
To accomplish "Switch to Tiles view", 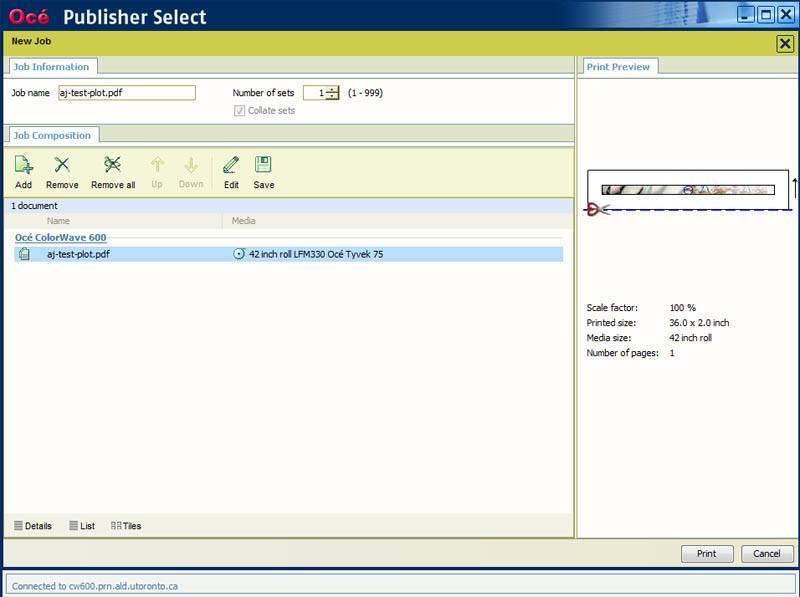I will pos(126,526).
